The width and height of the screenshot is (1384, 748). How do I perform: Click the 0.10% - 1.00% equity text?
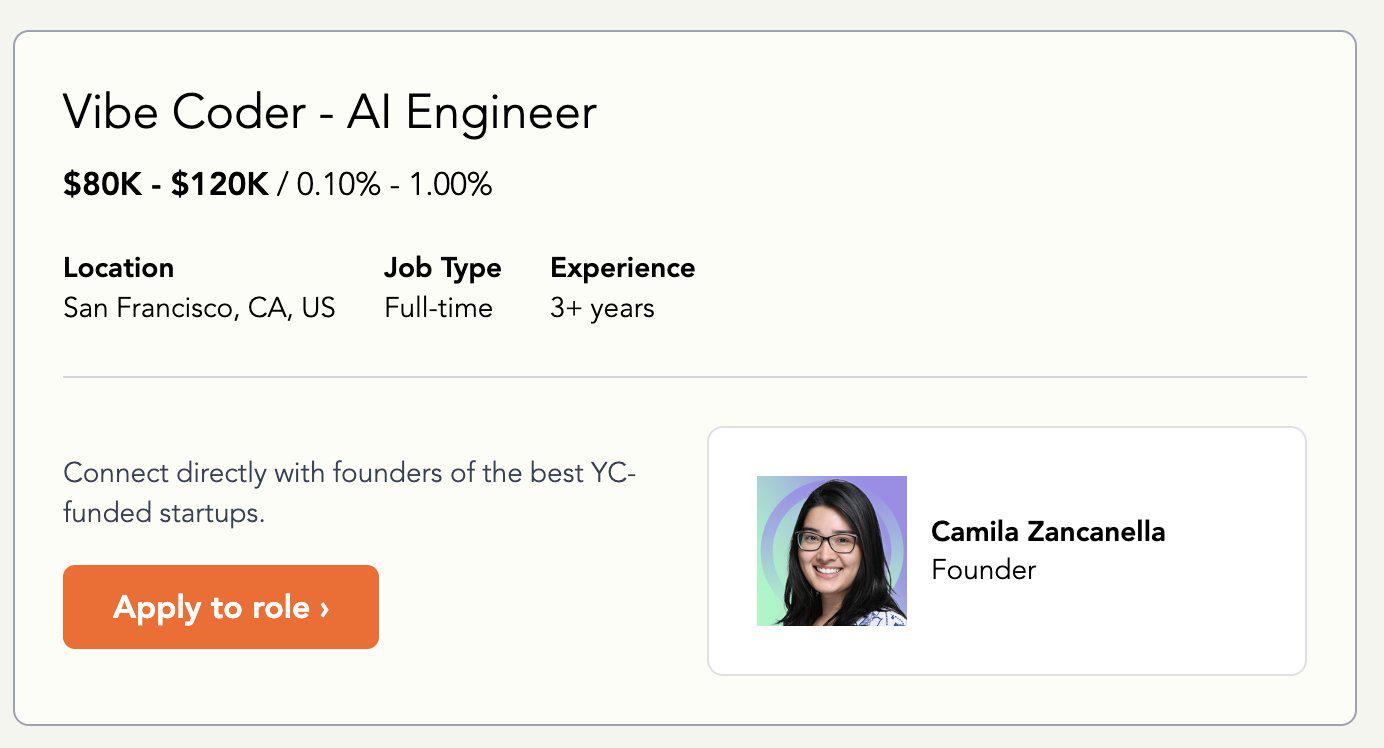pyautogui.click(x=394, y=184)
